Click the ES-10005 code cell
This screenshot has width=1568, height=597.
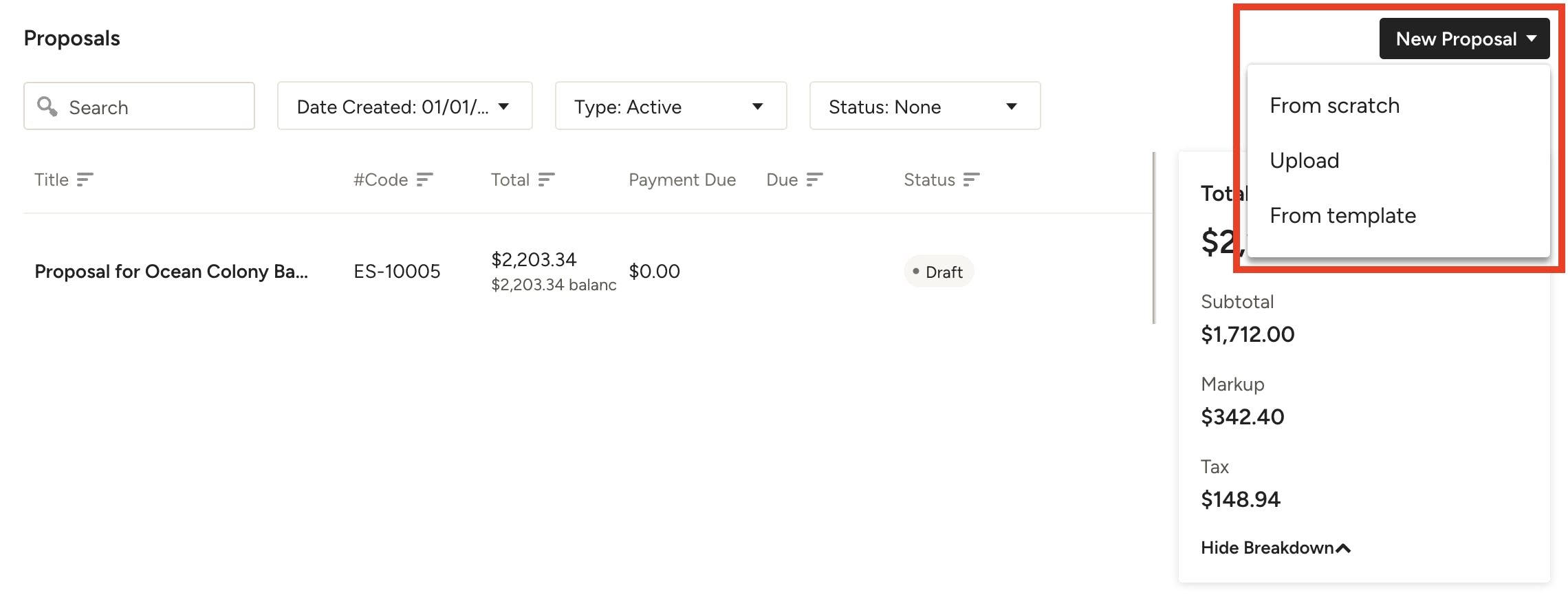pos(397,272)
